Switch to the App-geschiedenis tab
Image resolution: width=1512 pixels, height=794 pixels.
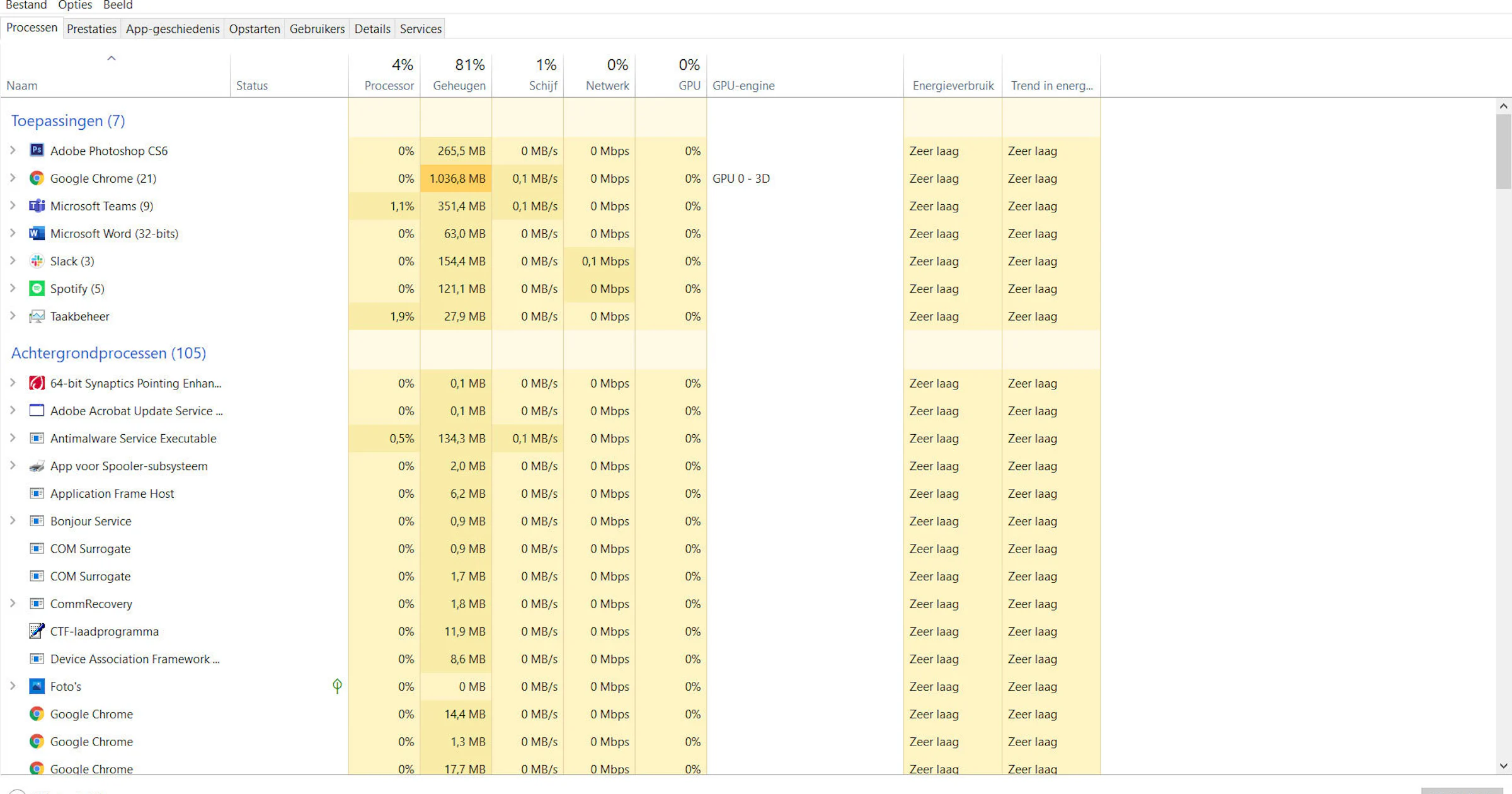click(173, 28)
